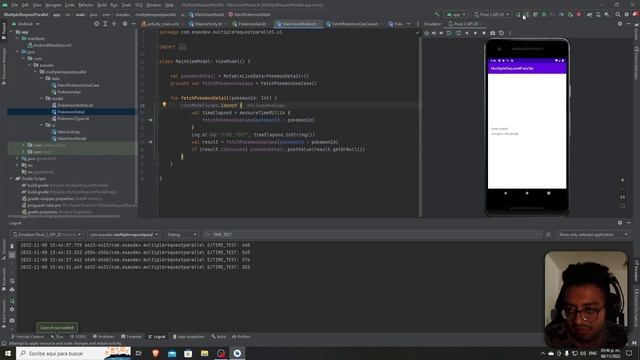Open the Logcat emulator device dropdown
Screen dimensions: 640x360
(x=47, y=235)
